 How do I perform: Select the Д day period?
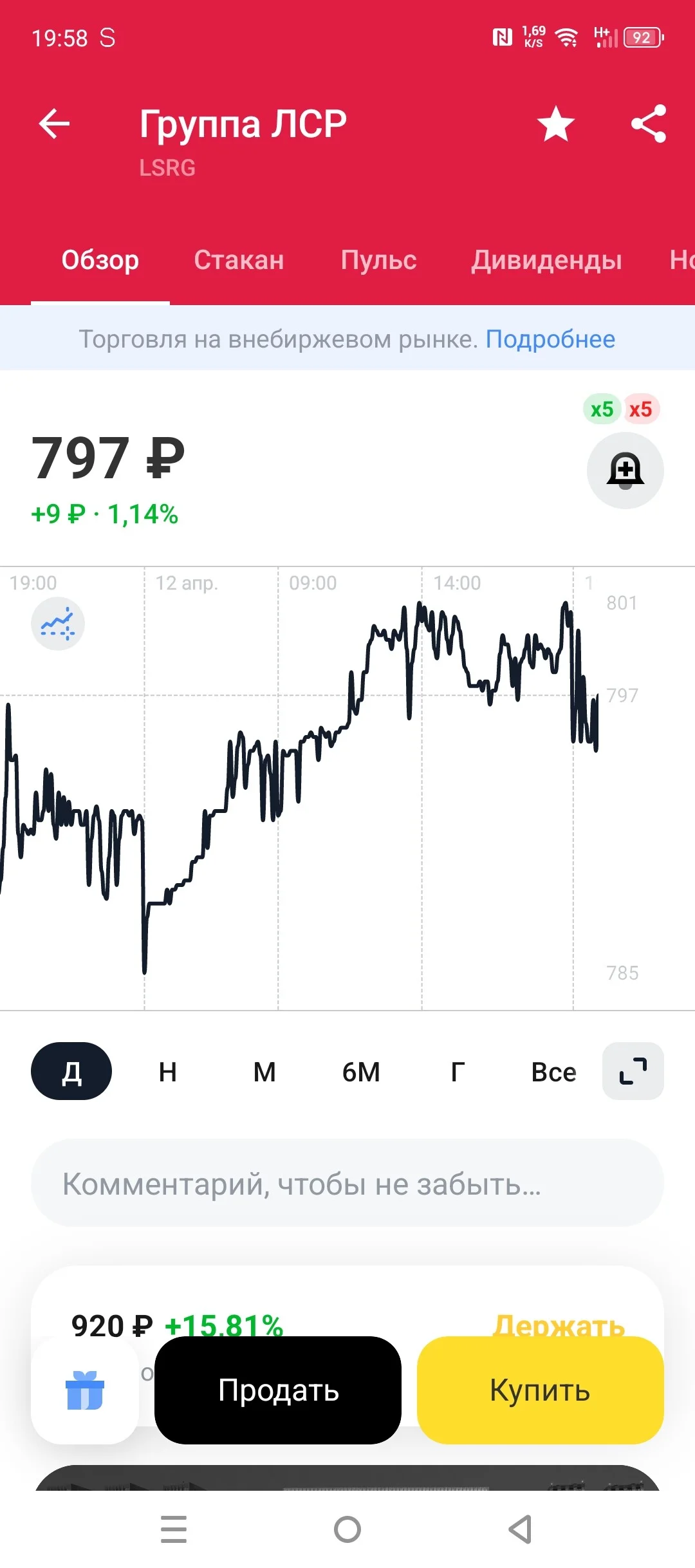point(71,1071)
